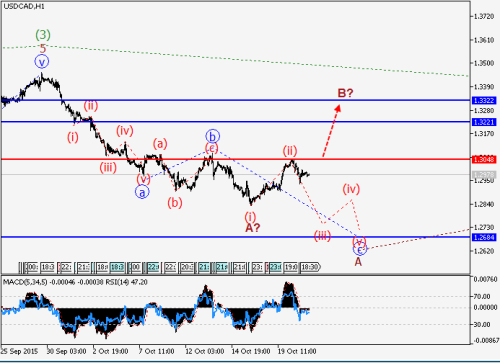Click the red dashed upward arrow
The height and width of the screenshot is (363, 500).
tap(331, 131)
